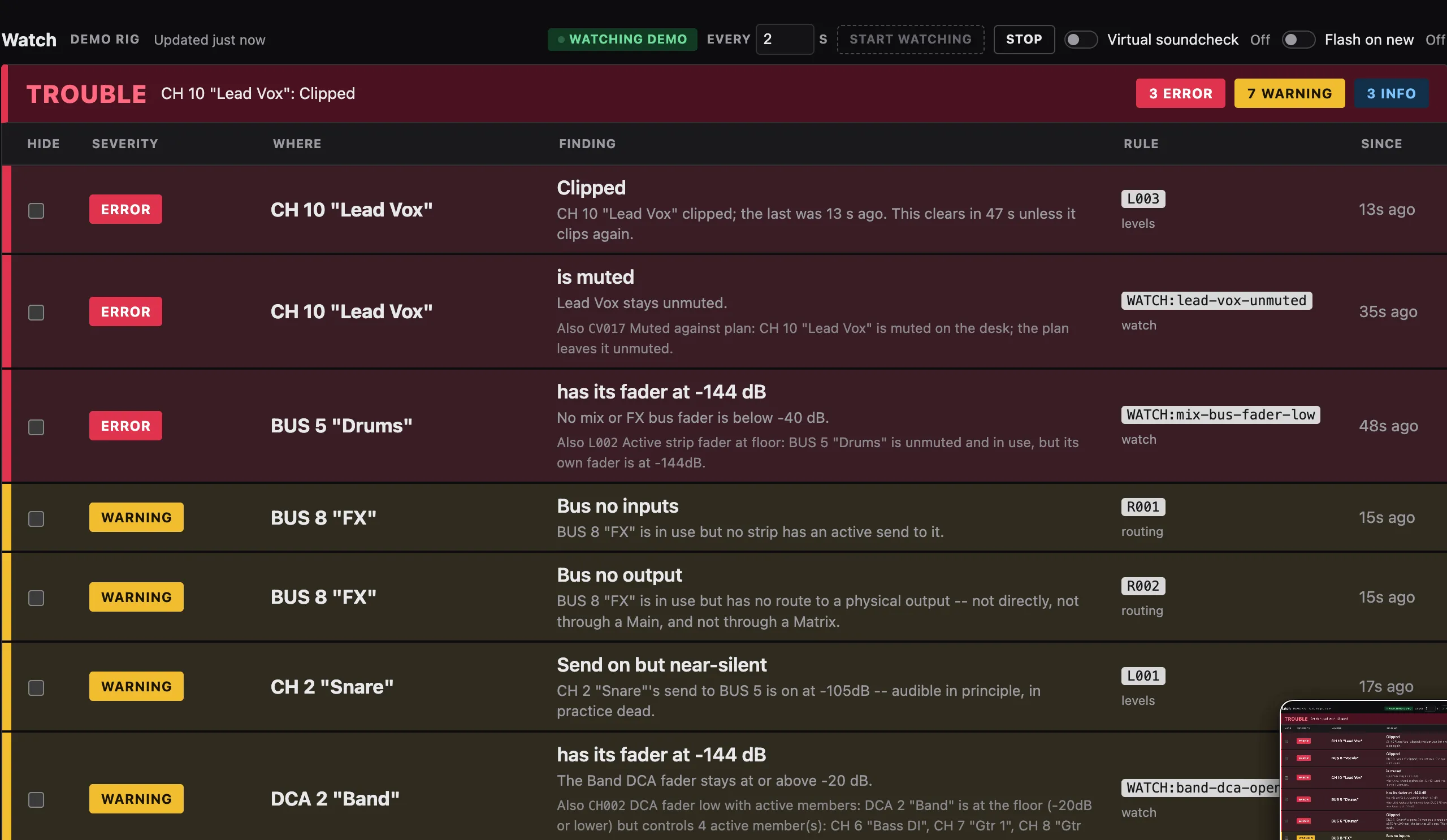Click the WATCH:lead-vox-unmuted rule tag
The height and width of the screenshot is (840, 1447).
1216,301
